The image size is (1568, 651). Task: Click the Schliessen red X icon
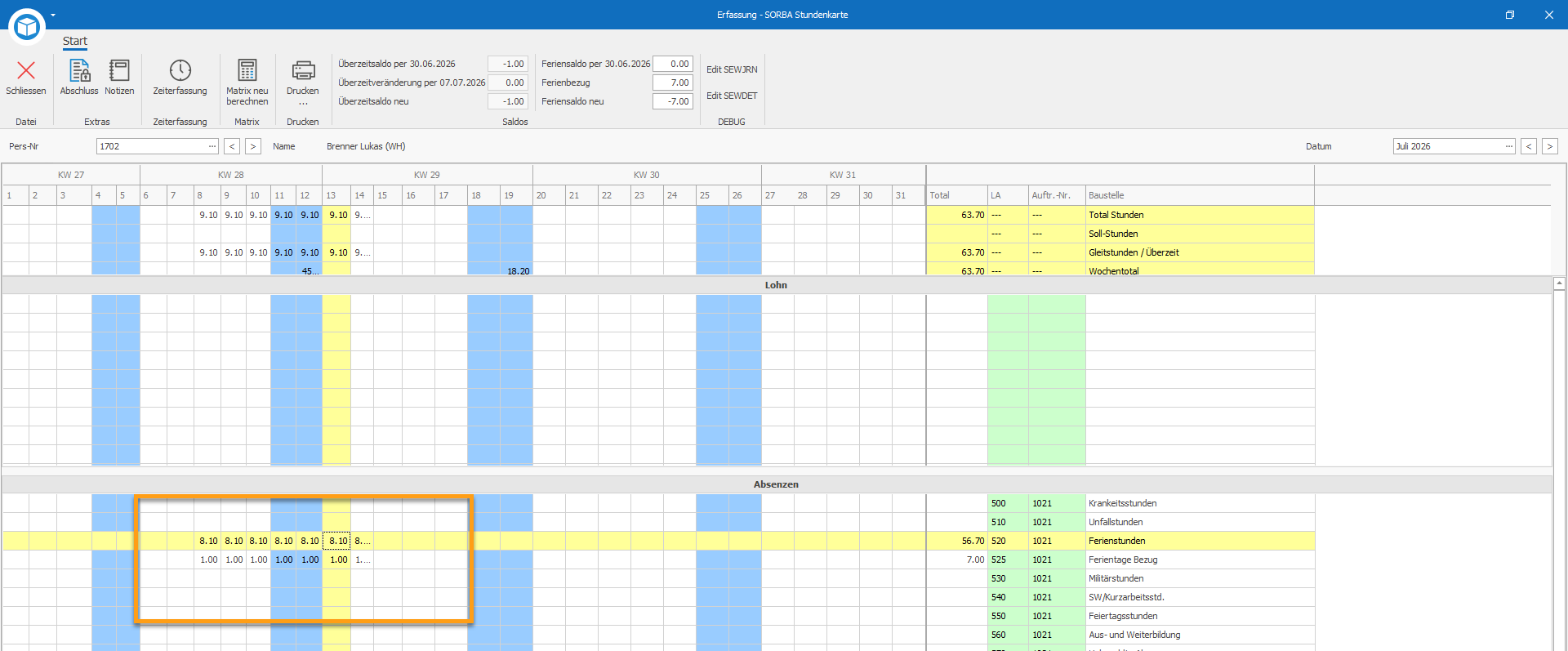point(26,71)
